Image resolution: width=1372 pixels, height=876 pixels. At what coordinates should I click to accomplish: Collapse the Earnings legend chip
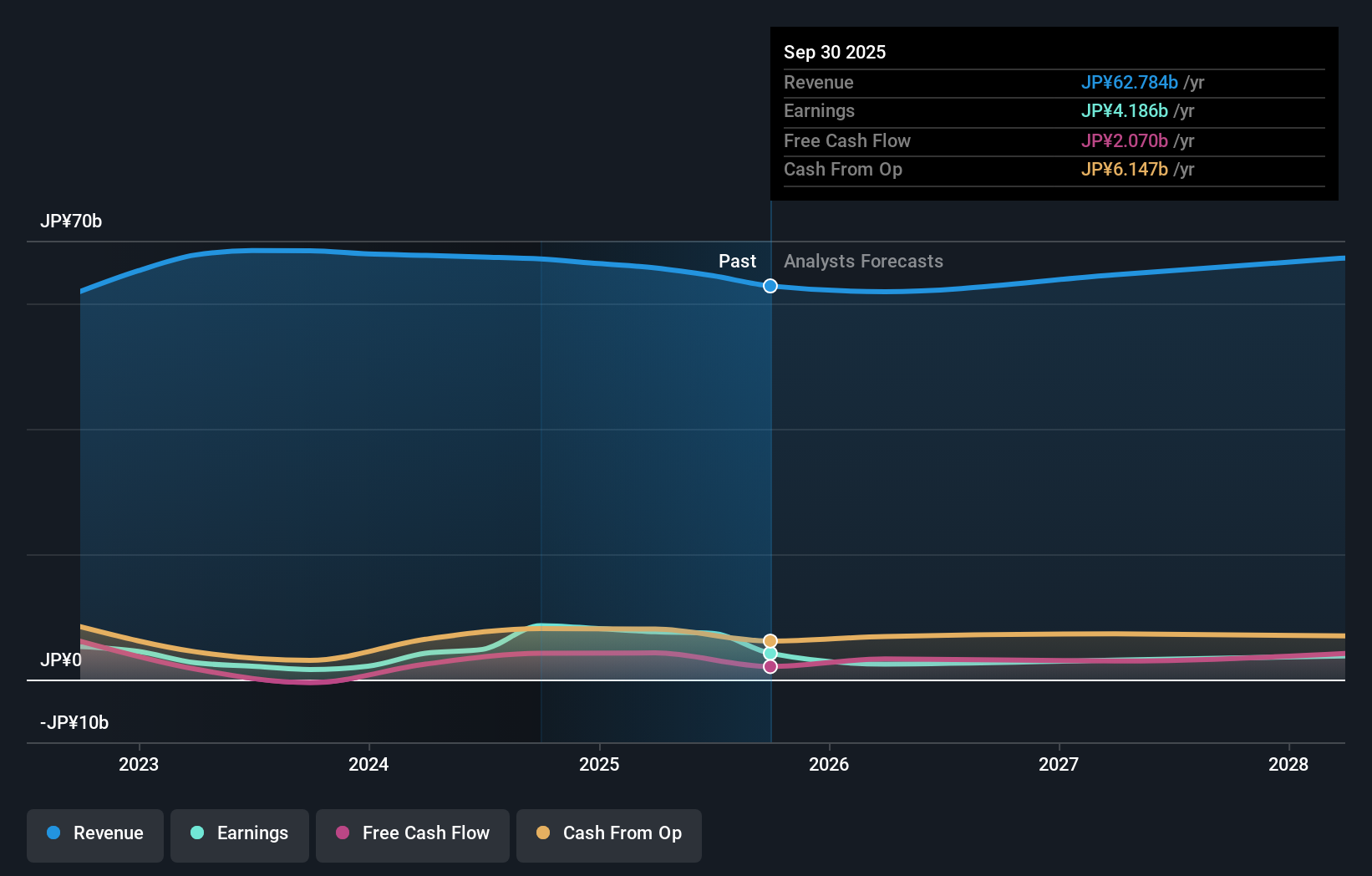(x=240, y=833)
